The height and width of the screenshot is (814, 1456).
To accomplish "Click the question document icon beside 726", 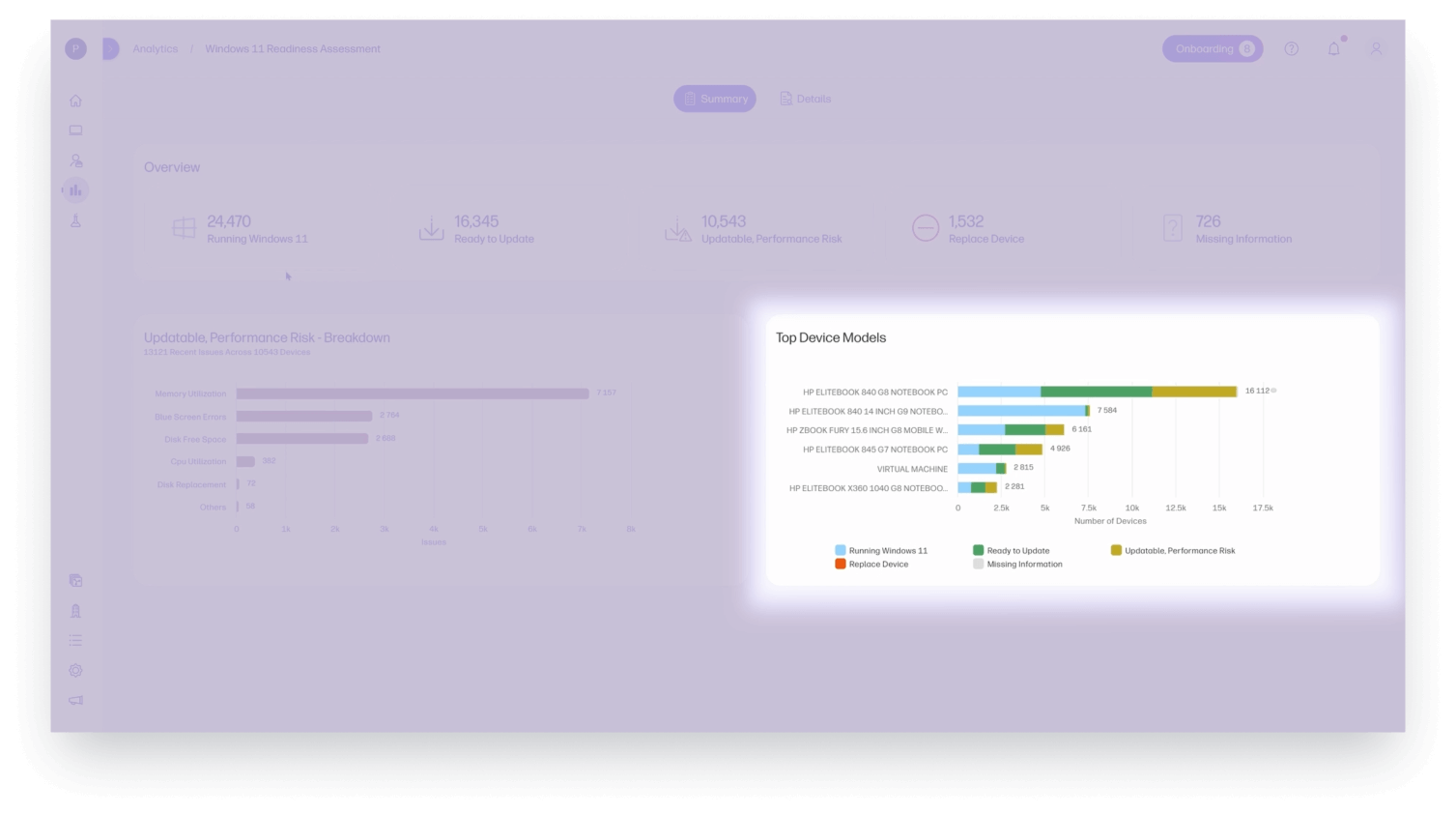I will pyautogui.click(x=1173, y=229).
